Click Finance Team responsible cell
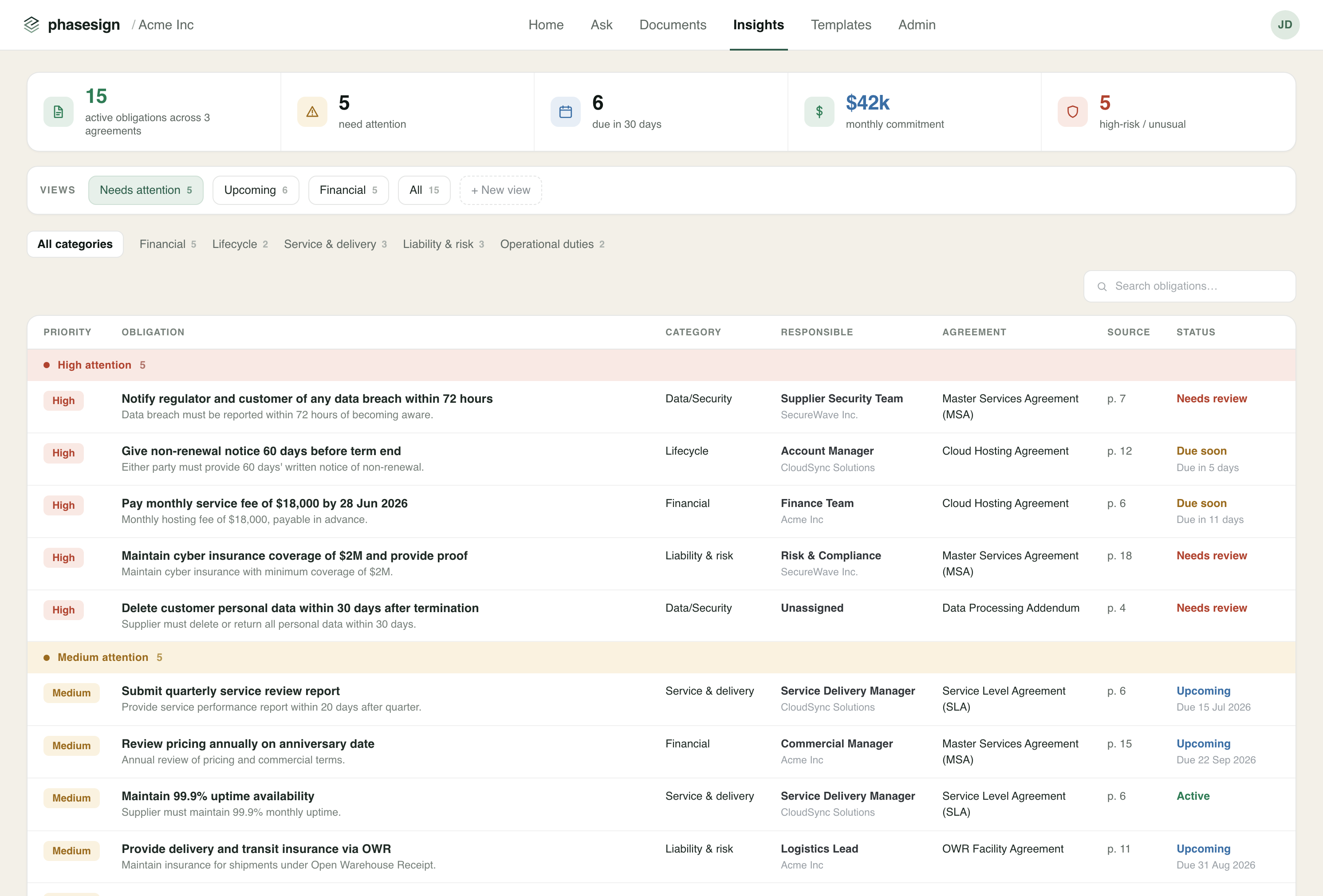 817,503
